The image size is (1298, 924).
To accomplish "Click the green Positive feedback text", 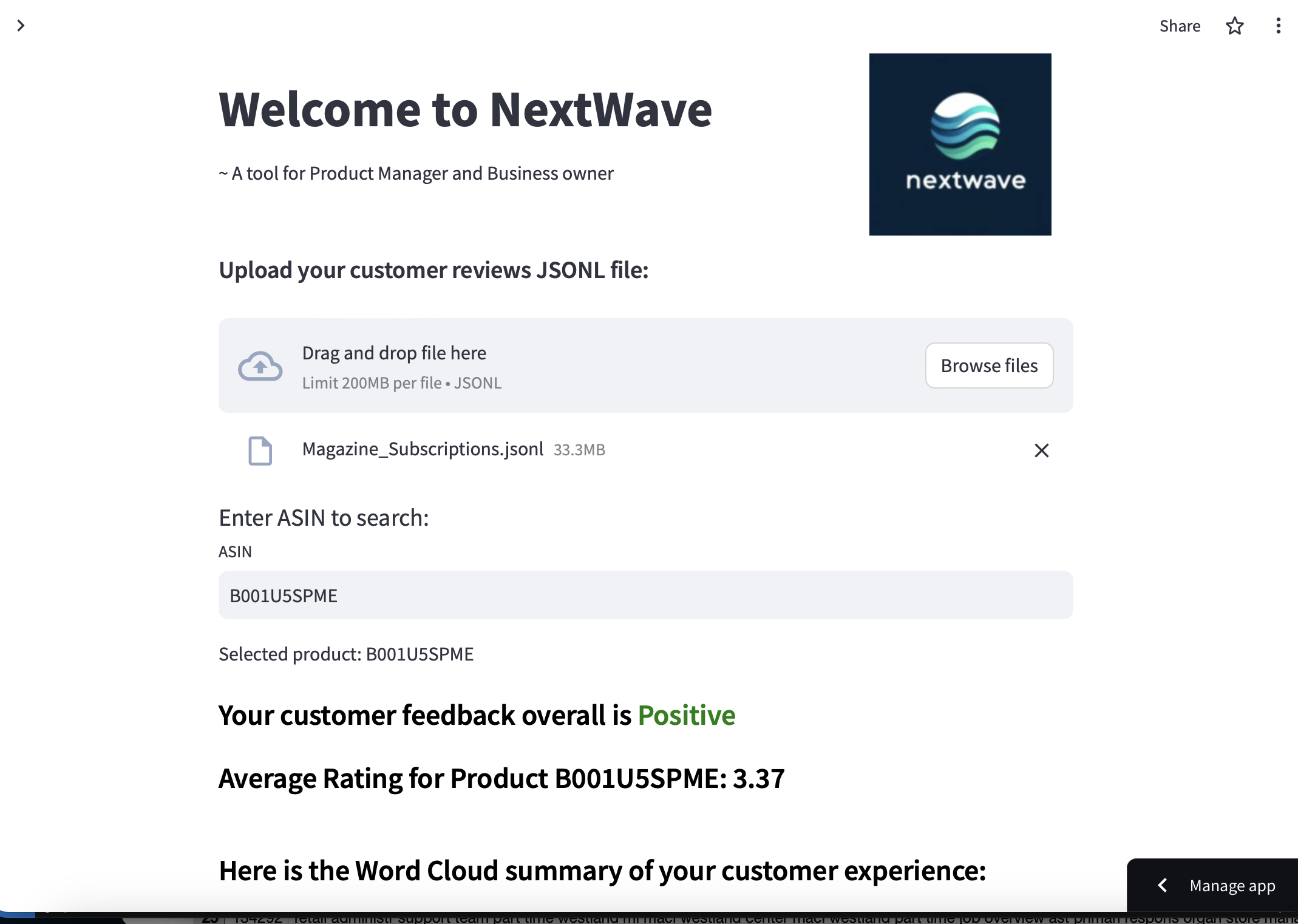I will tap(686, 715).
